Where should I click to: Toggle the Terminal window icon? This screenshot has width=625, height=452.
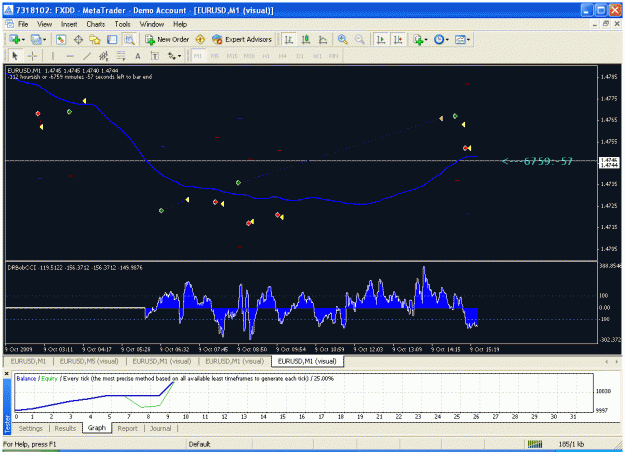click(x=112, y=39)
